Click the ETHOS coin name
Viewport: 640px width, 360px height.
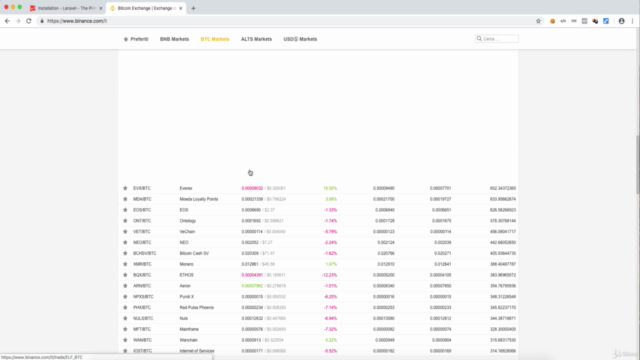(187, 275)
